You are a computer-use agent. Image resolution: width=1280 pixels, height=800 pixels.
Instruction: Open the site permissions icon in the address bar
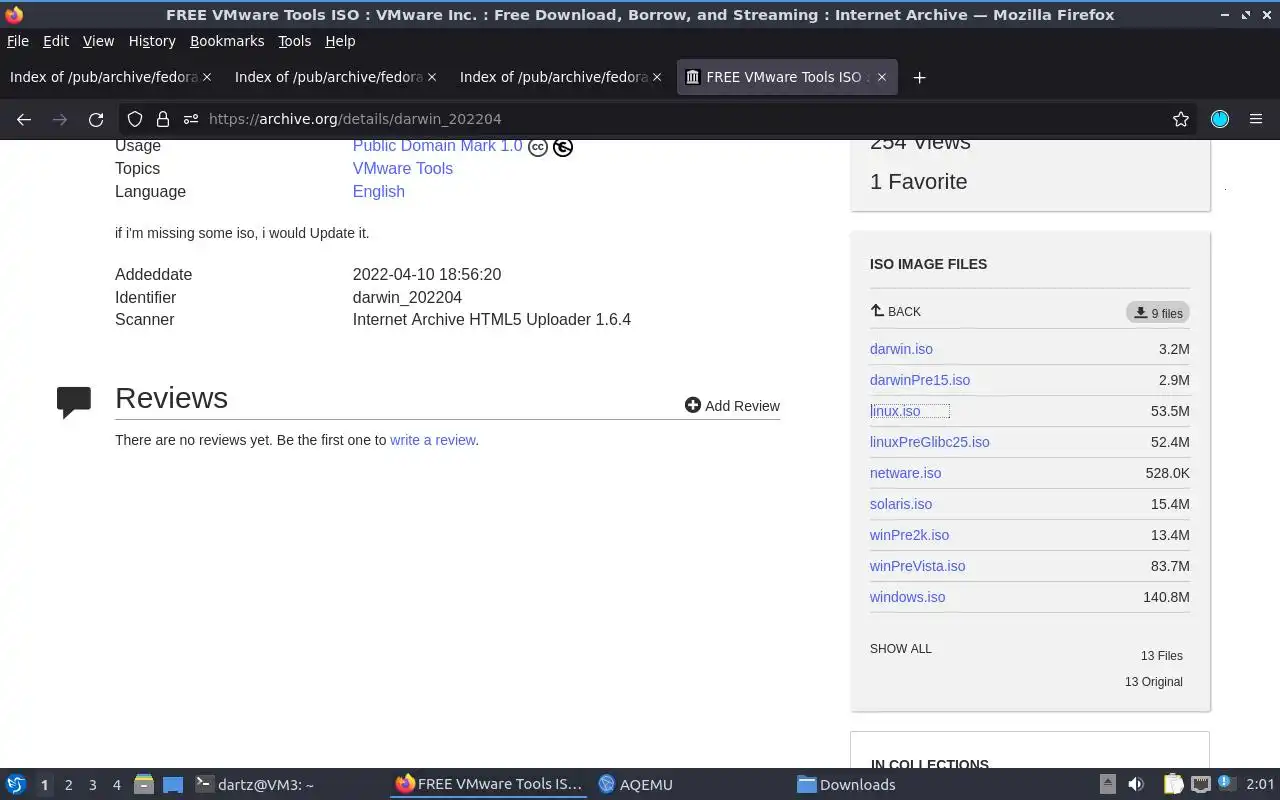pyautogui.click(x=190, y=119)
